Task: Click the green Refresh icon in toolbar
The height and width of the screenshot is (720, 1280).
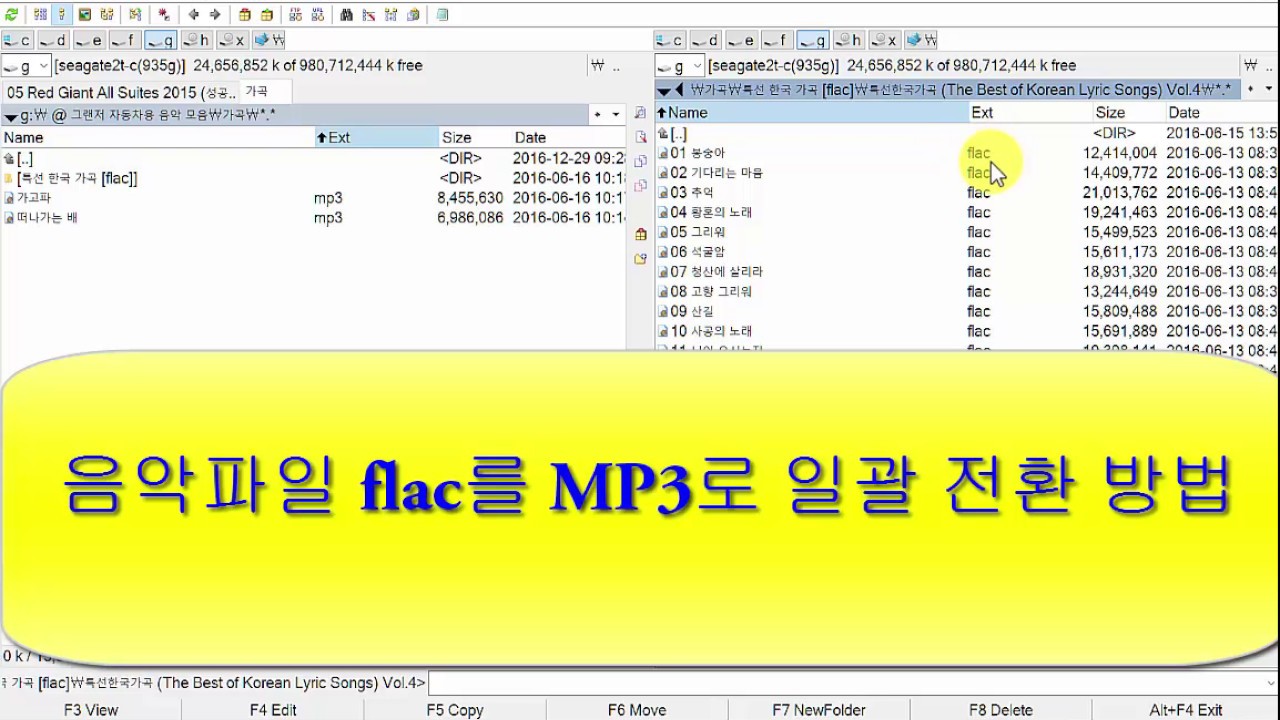Action: [x=11, y=15]
